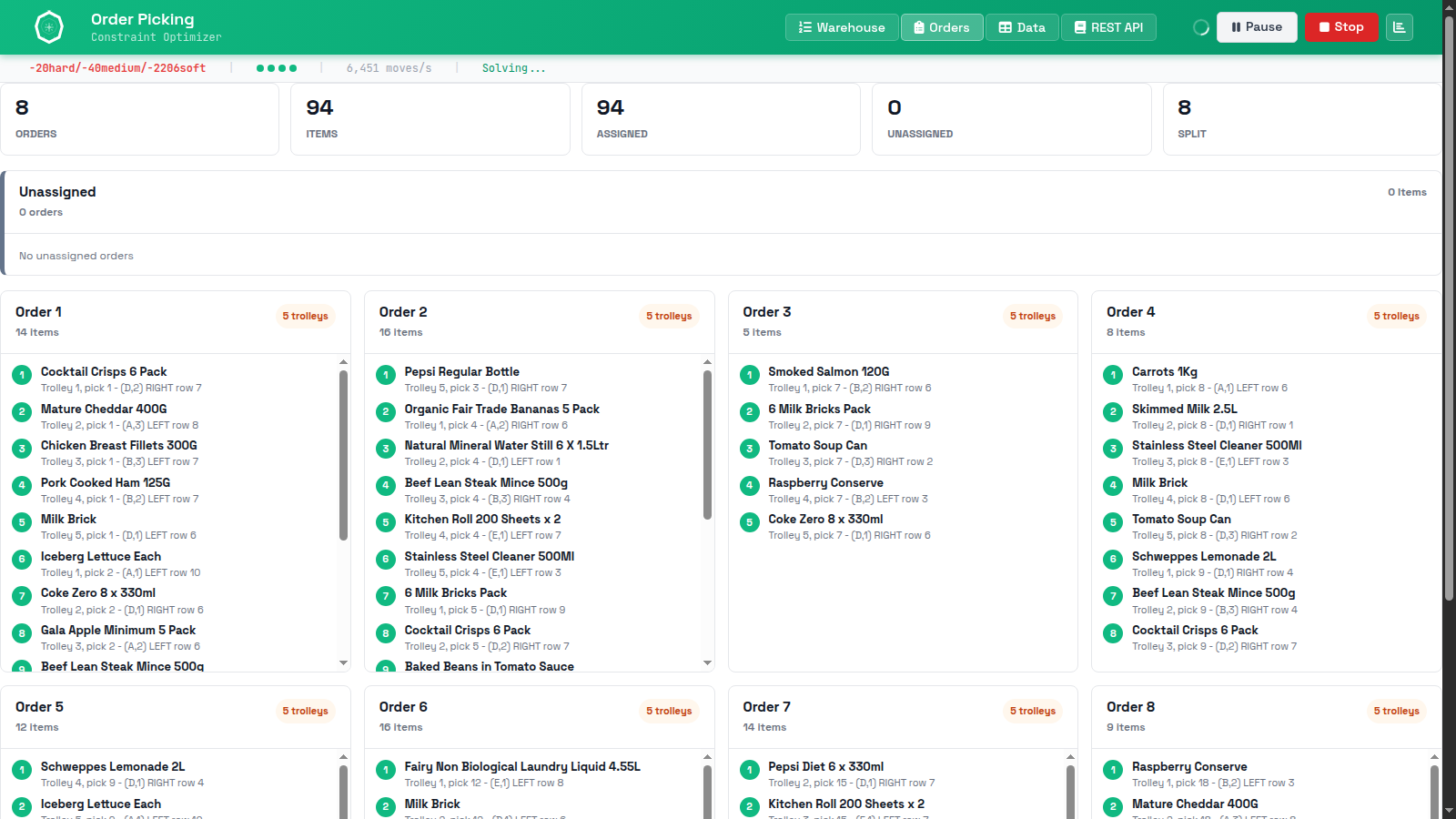Select the 0 Unassigned stat card

point(1012,119)
